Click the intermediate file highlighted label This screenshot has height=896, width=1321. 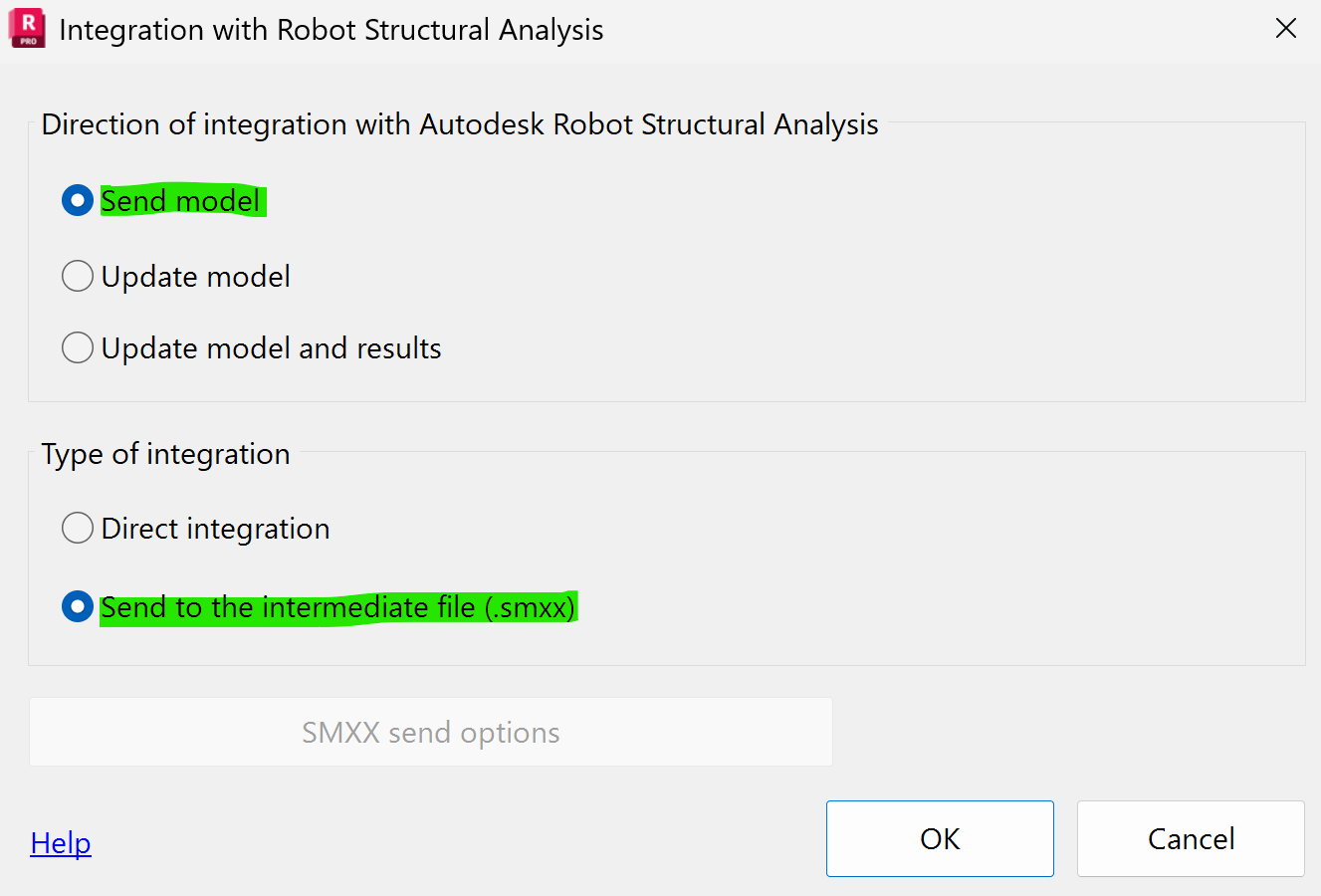[x=337, y=607]
